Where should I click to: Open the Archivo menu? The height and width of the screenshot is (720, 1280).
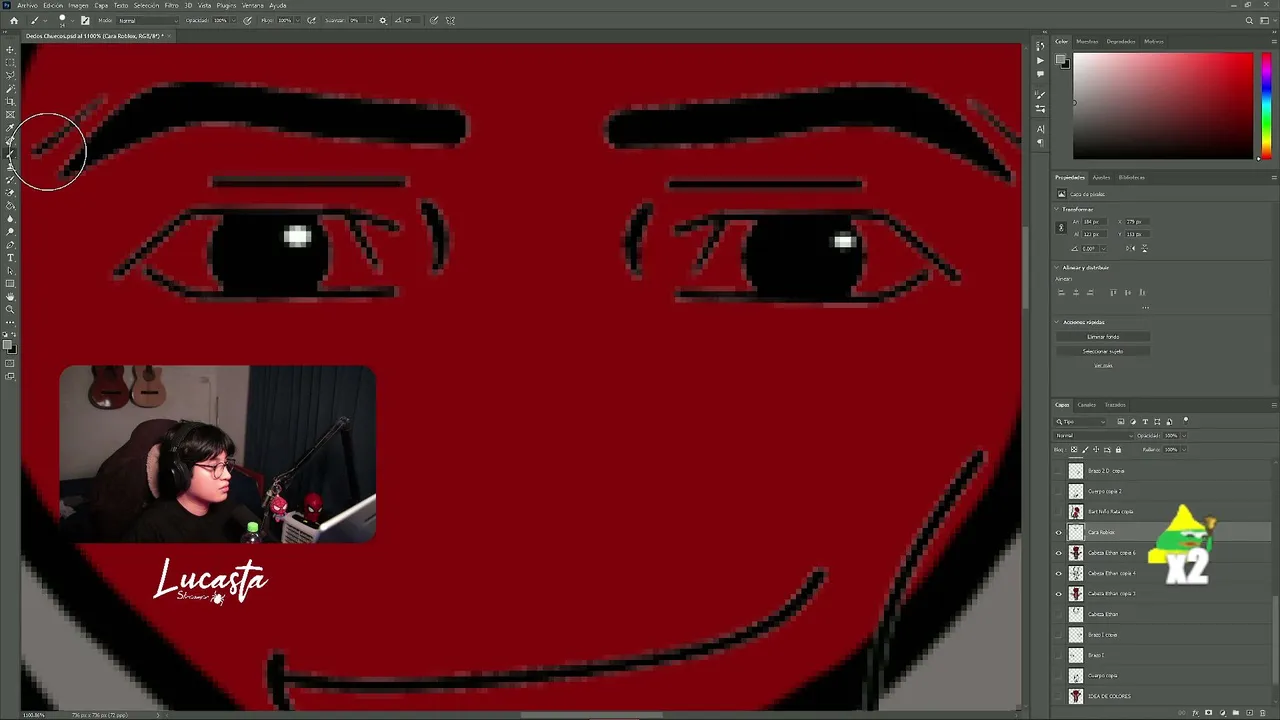(x=27, y=5)
